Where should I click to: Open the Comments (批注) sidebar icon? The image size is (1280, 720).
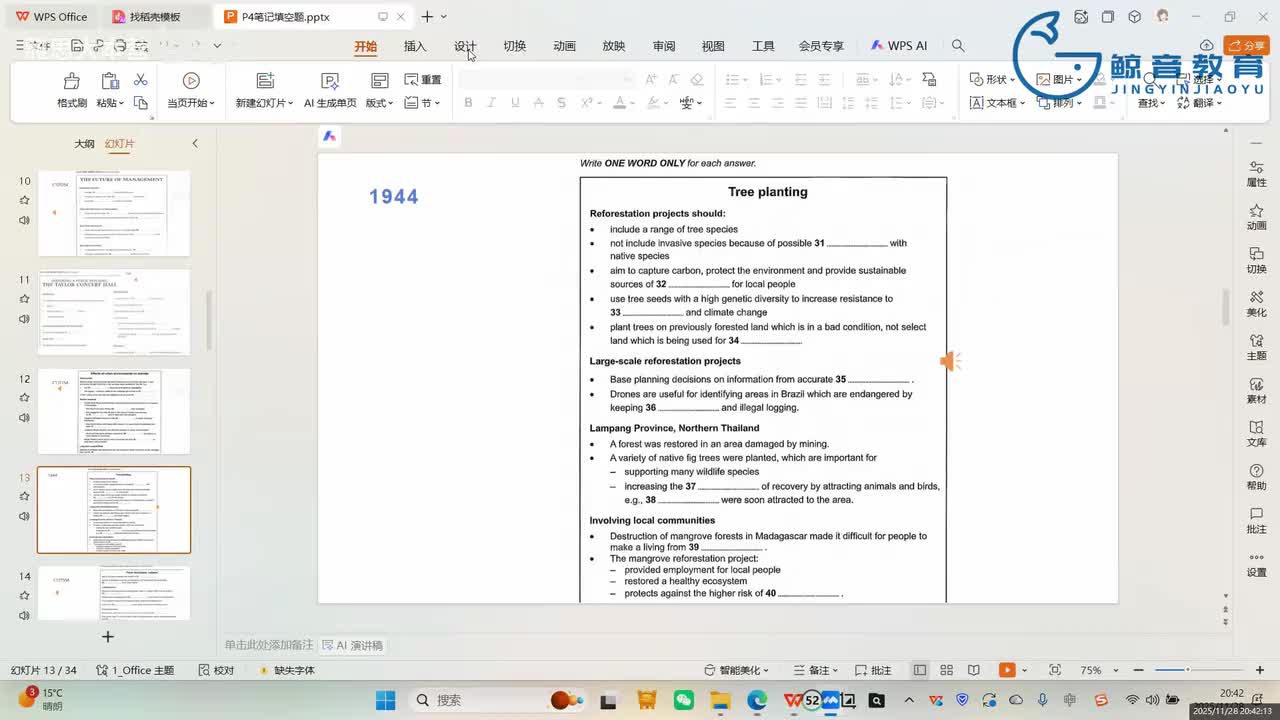pyautogui.click(x=1256, y=520)
